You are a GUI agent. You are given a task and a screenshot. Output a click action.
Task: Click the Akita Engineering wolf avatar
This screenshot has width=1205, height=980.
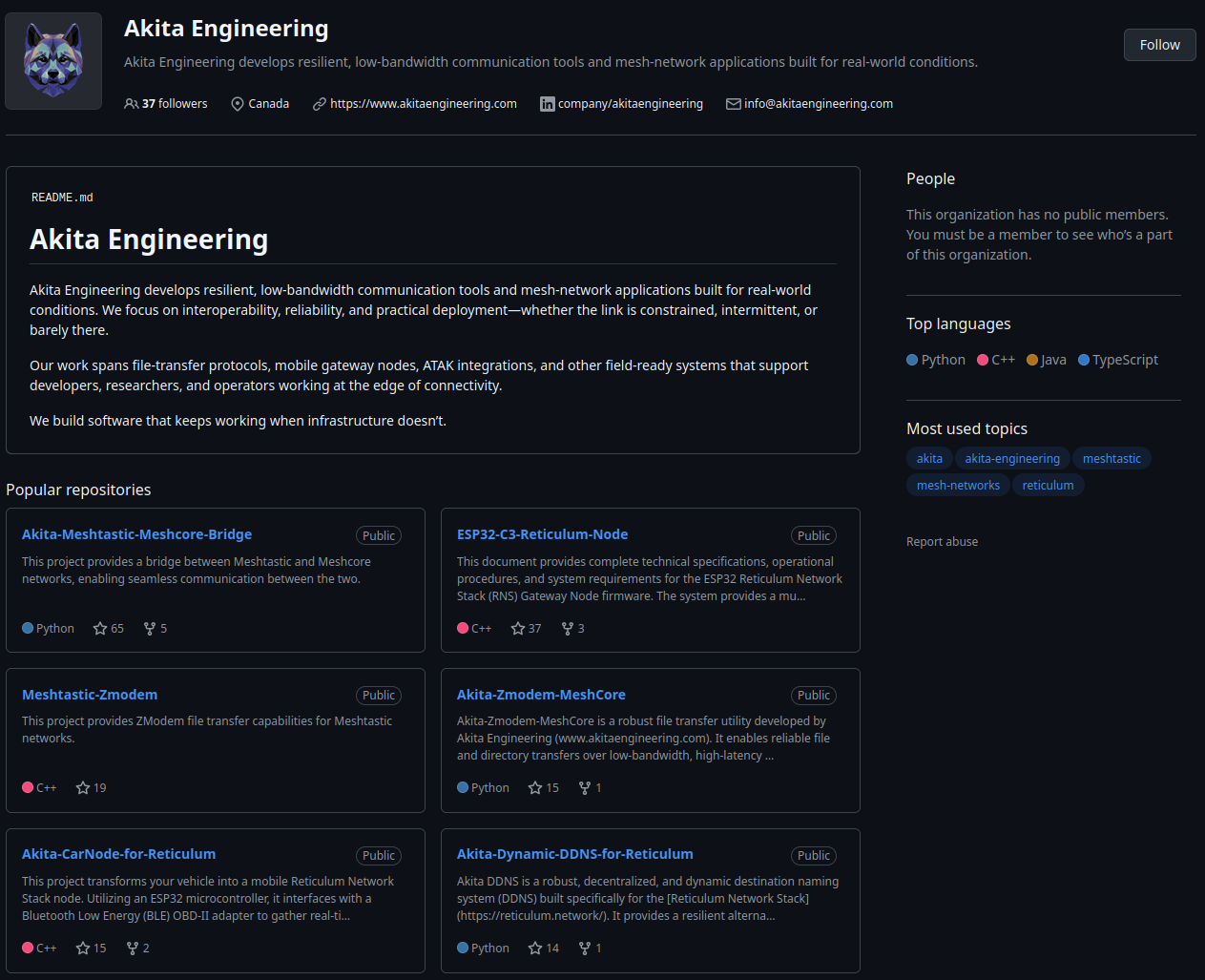[x=53, y=61]
